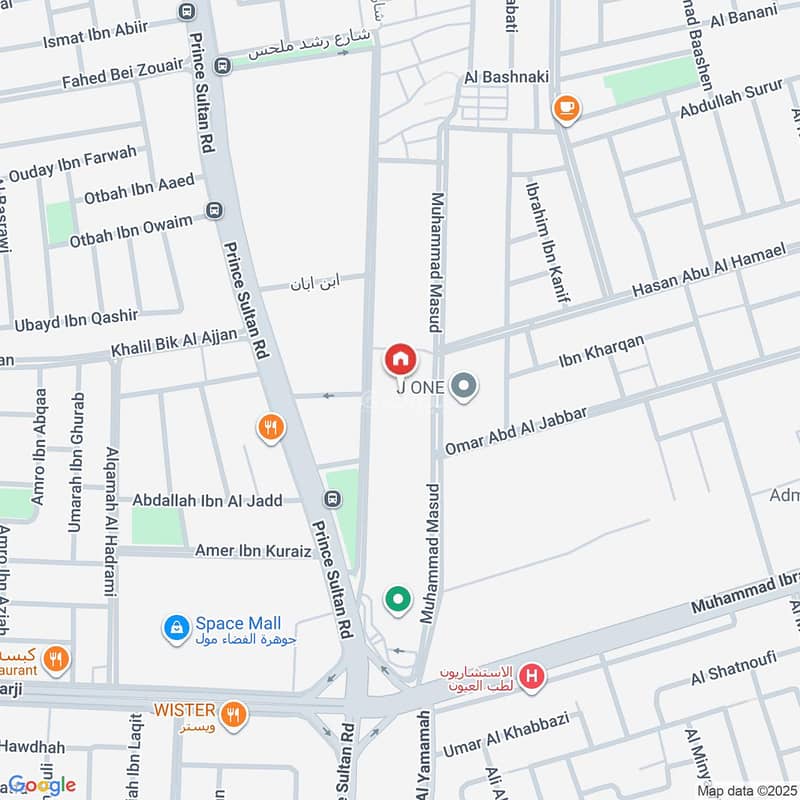Click the green park area below Al Banani street
This screenshot has width=800, height=800.
pos(650,81)
